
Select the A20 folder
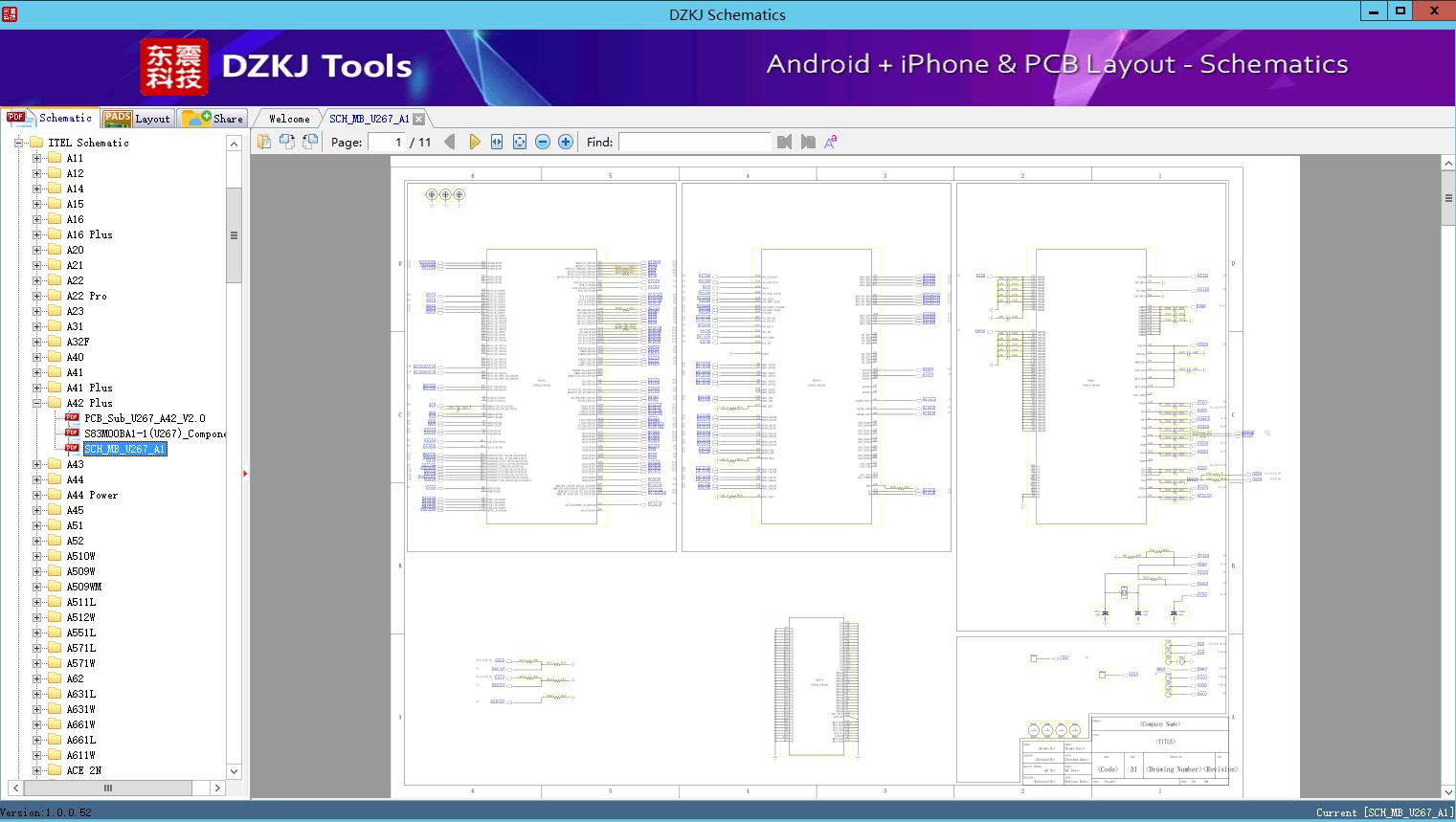point(75,250)
